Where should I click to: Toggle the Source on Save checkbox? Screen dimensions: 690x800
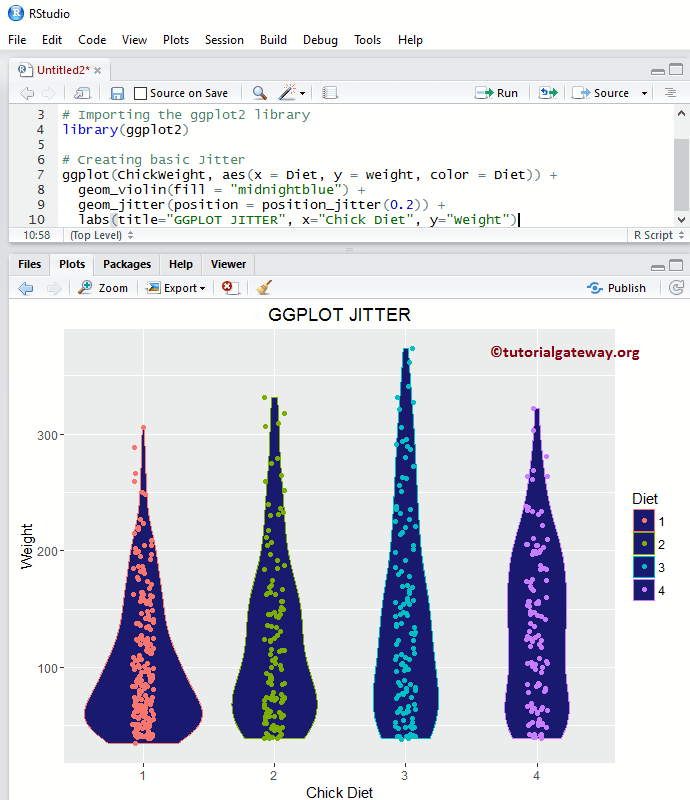tap(140, 93)
